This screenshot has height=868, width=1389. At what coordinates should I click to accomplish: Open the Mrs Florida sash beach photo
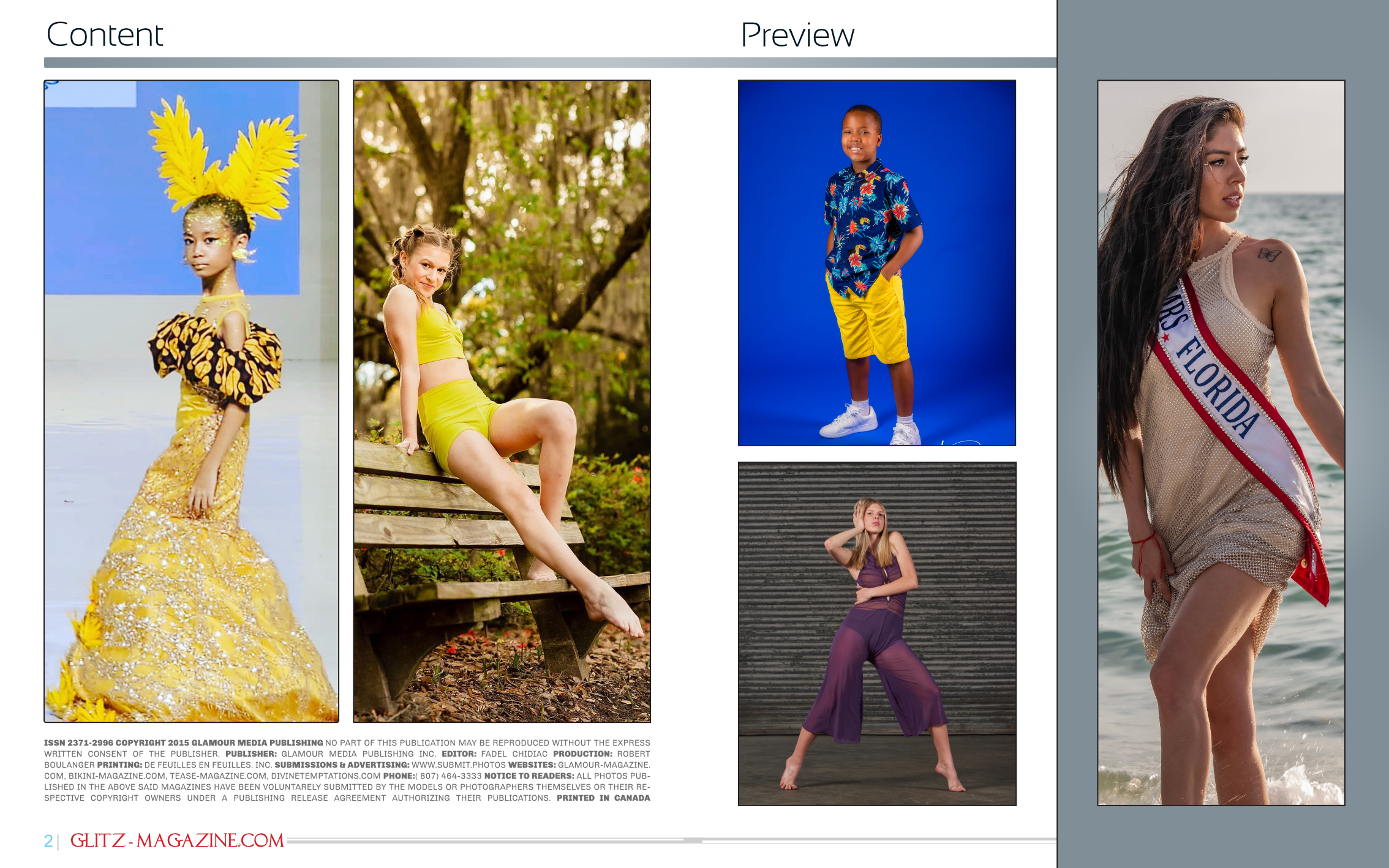1221,443
